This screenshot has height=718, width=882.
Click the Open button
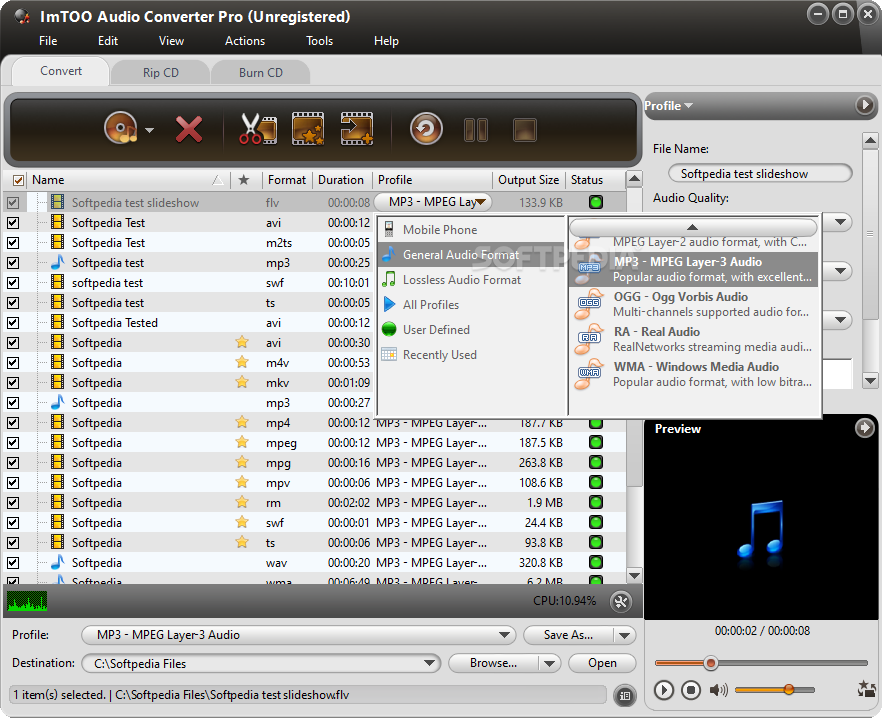602,663
